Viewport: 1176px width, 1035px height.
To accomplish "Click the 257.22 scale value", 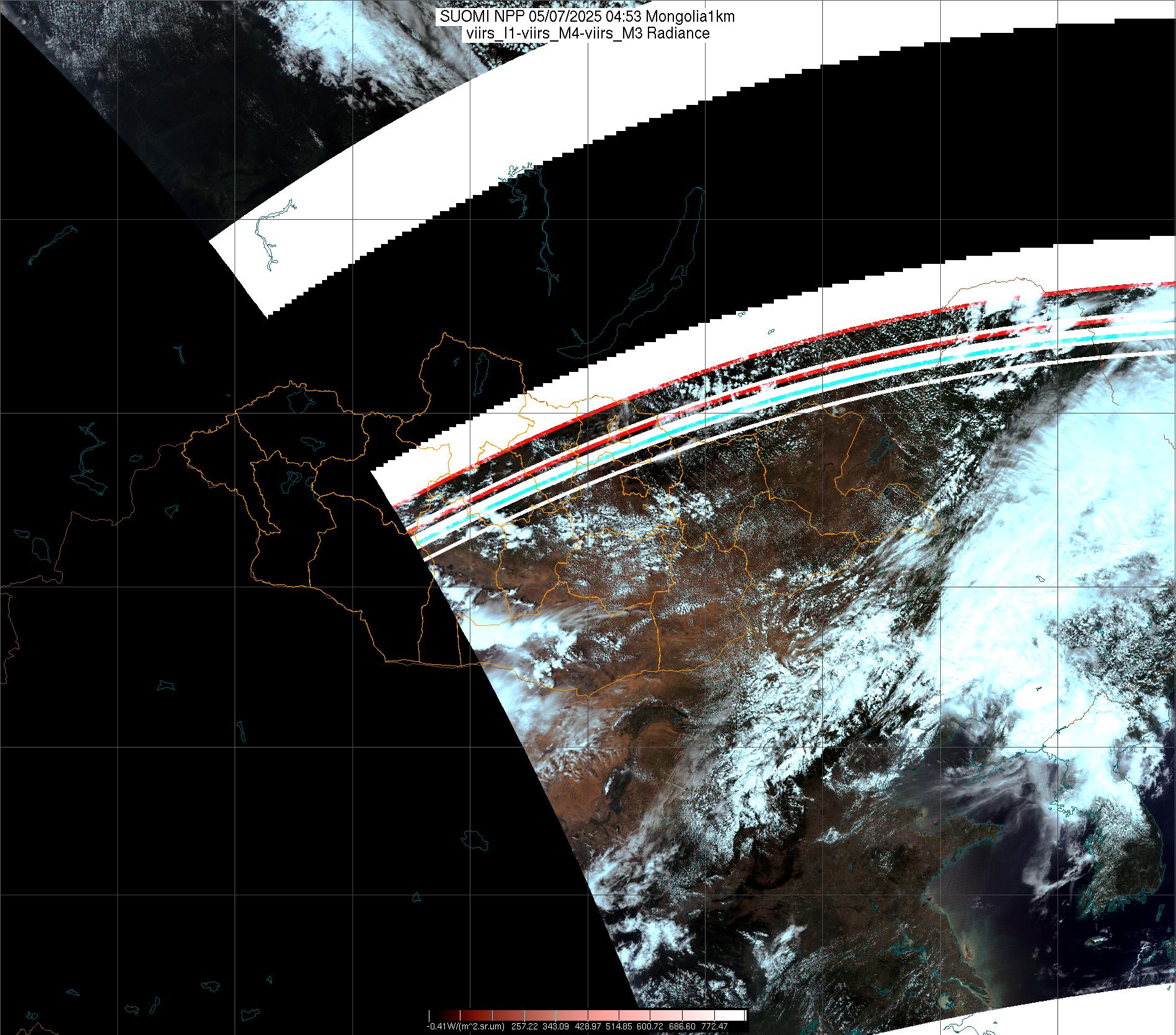I will coord(526,1026).
